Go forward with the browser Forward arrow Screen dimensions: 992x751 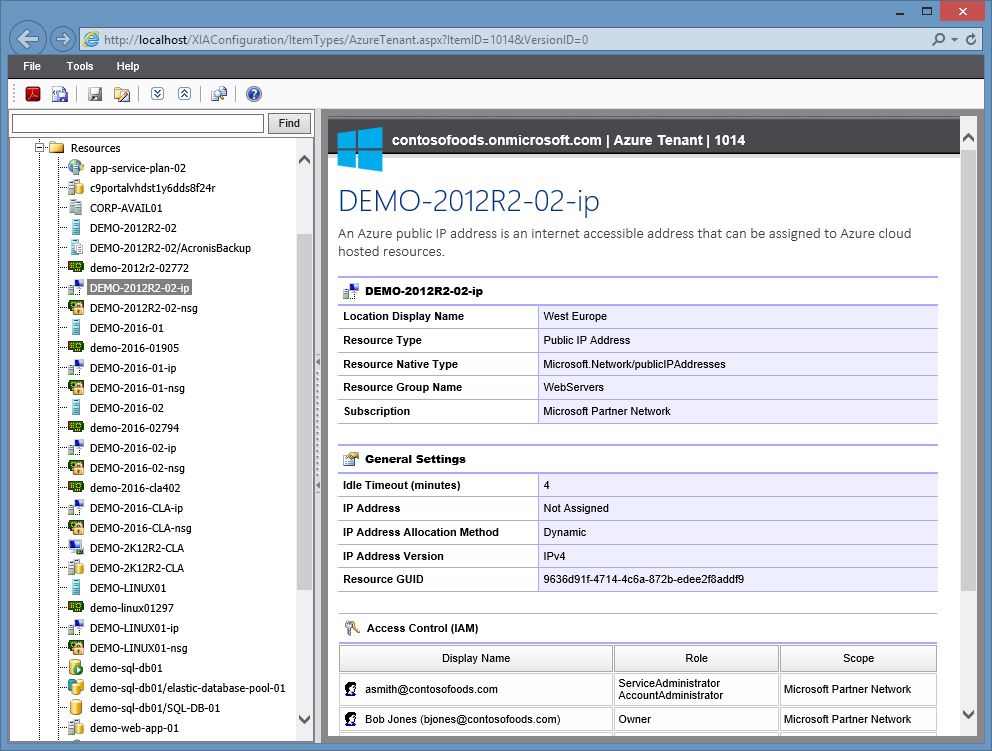(x=63, y=39)
